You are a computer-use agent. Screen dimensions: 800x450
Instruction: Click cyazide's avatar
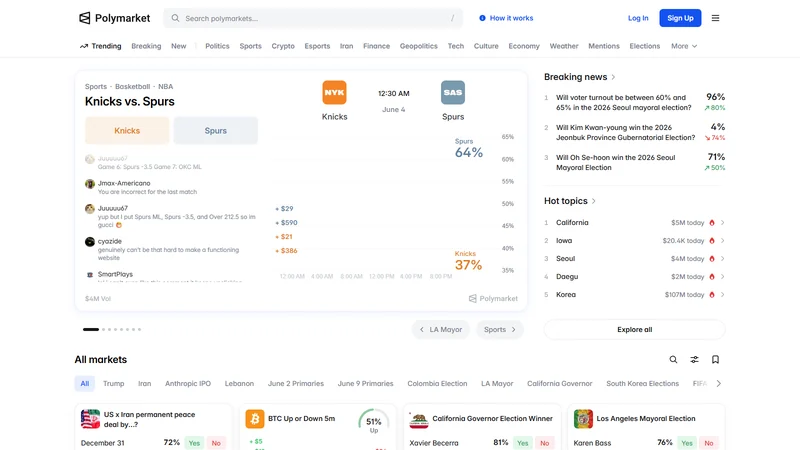click(90, 242)
